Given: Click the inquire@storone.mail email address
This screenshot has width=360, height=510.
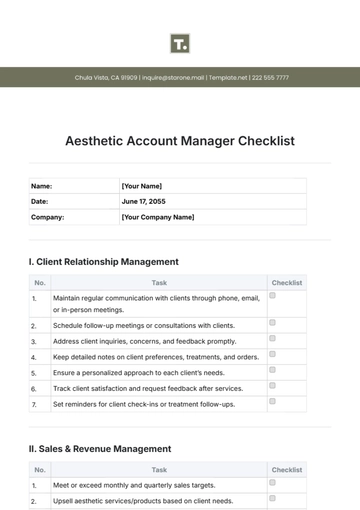Looking at the screenshot, I should [x=173, y=78].
